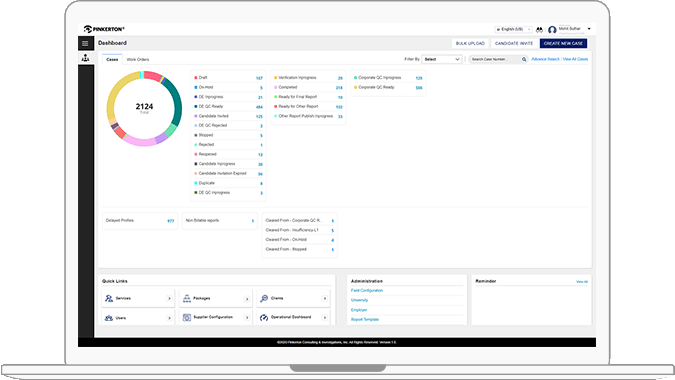Click the arrow on the Clients card
This screenshot has width=675, height=380.
click(325, 298)
